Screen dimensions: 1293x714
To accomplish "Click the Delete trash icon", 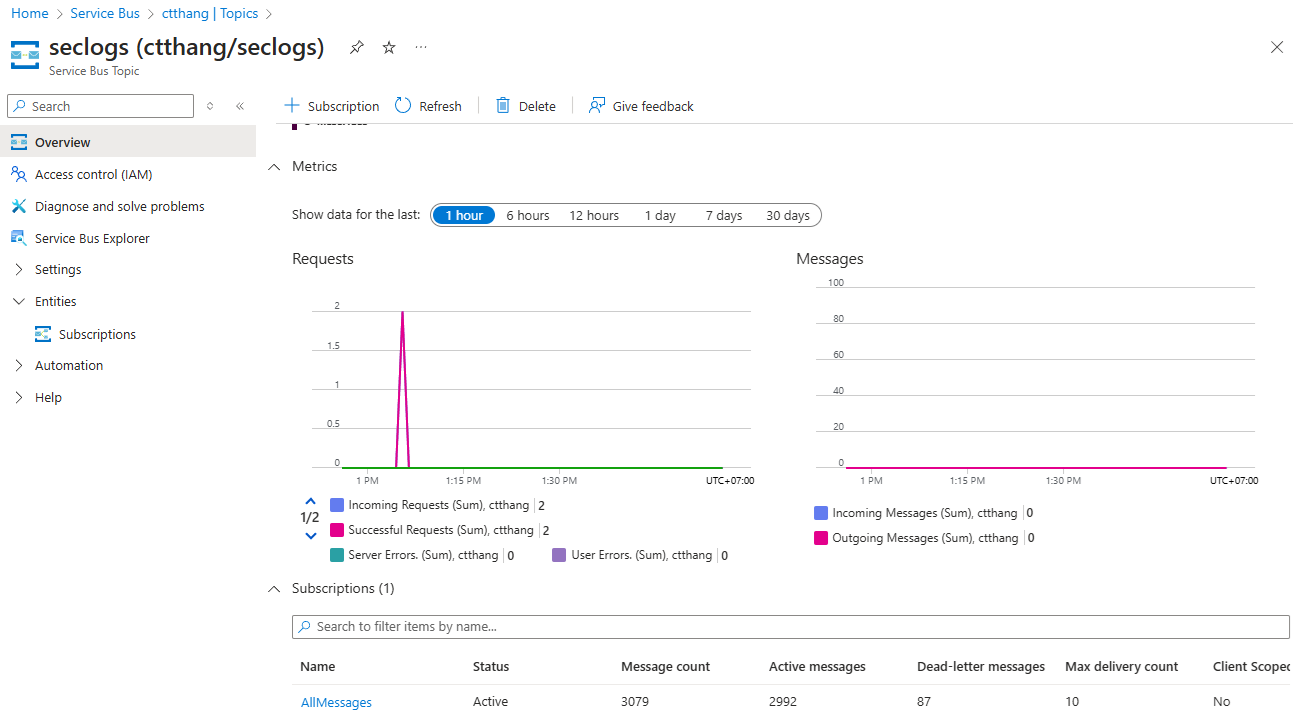I will (503, 106).
